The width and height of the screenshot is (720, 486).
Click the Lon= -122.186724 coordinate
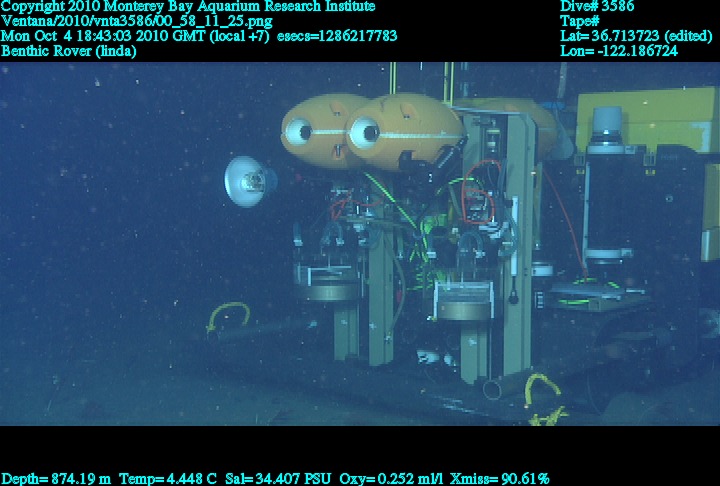pos(620,51)
